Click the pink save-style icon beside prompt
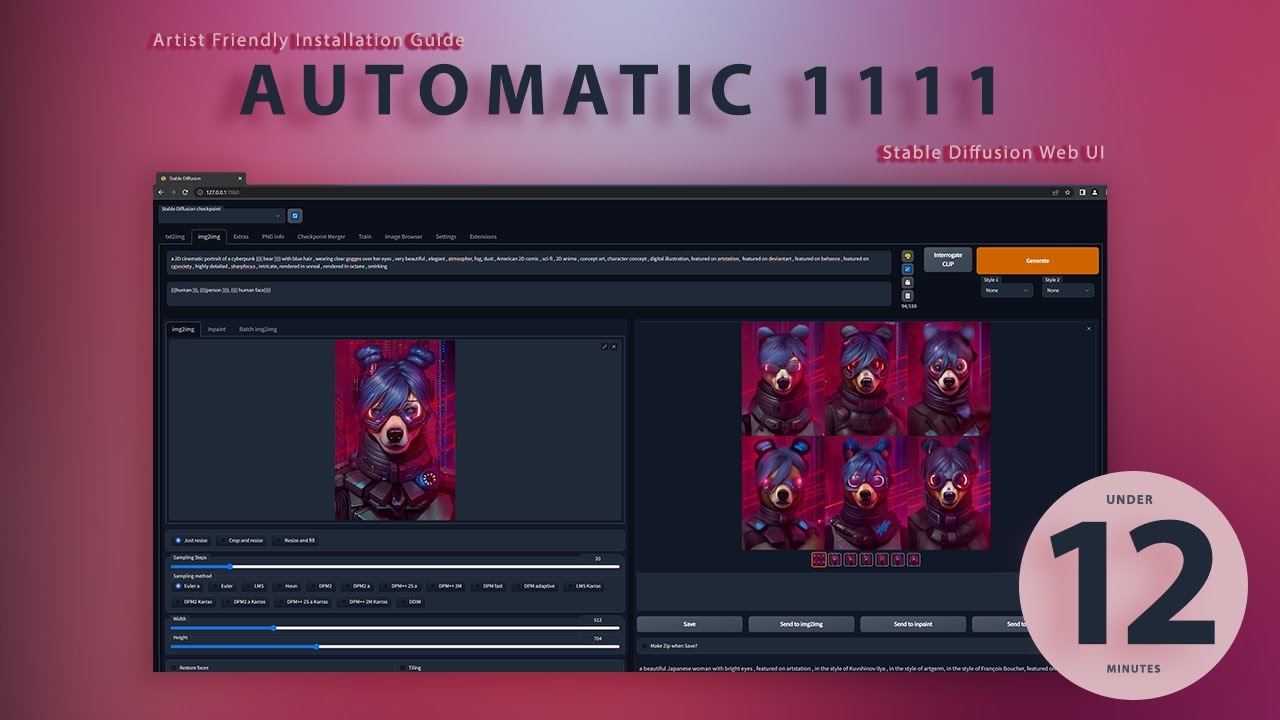1280x720 pixels. pyautogui.click(x=908, y=282)
